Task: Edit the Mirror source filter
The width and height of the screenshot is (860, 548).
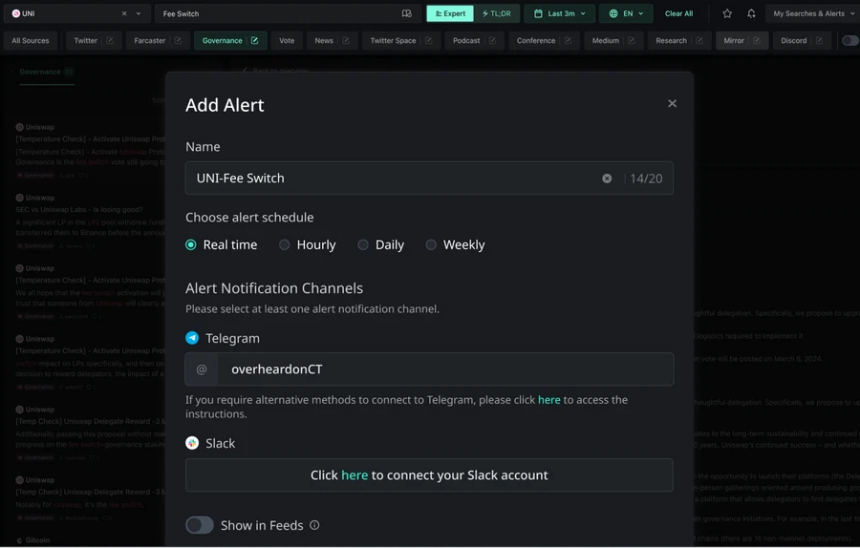Action: click(756, 41)
